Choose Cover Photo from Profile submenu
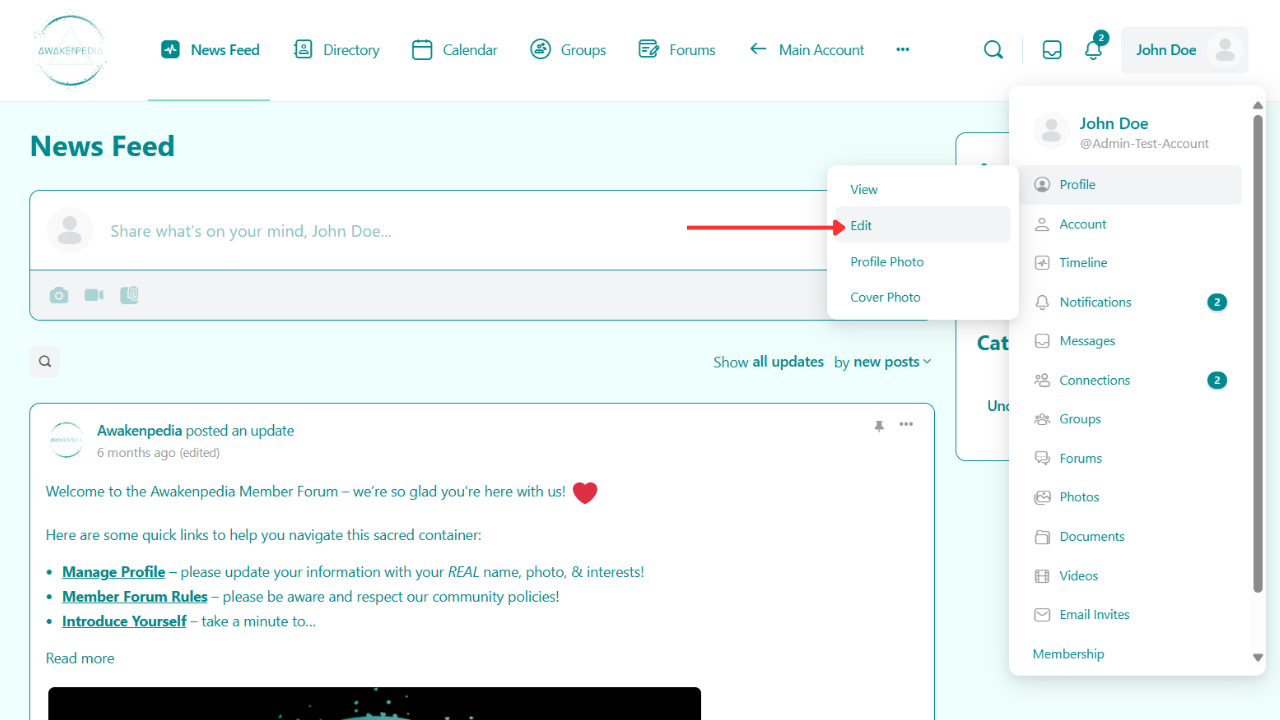 [x=885, y=298]
